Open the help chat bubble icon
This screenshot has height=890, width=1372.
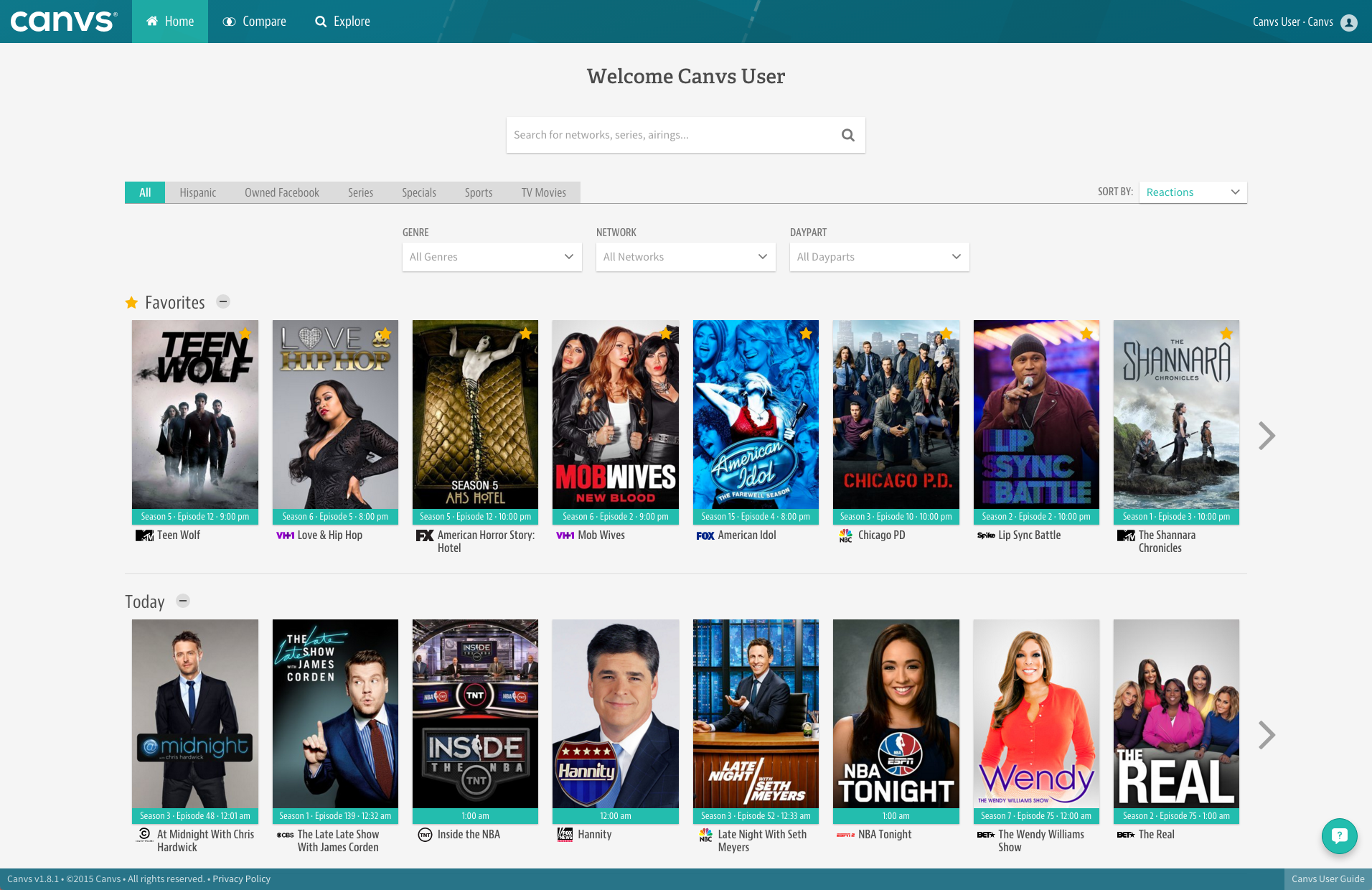pos(1339,835)
